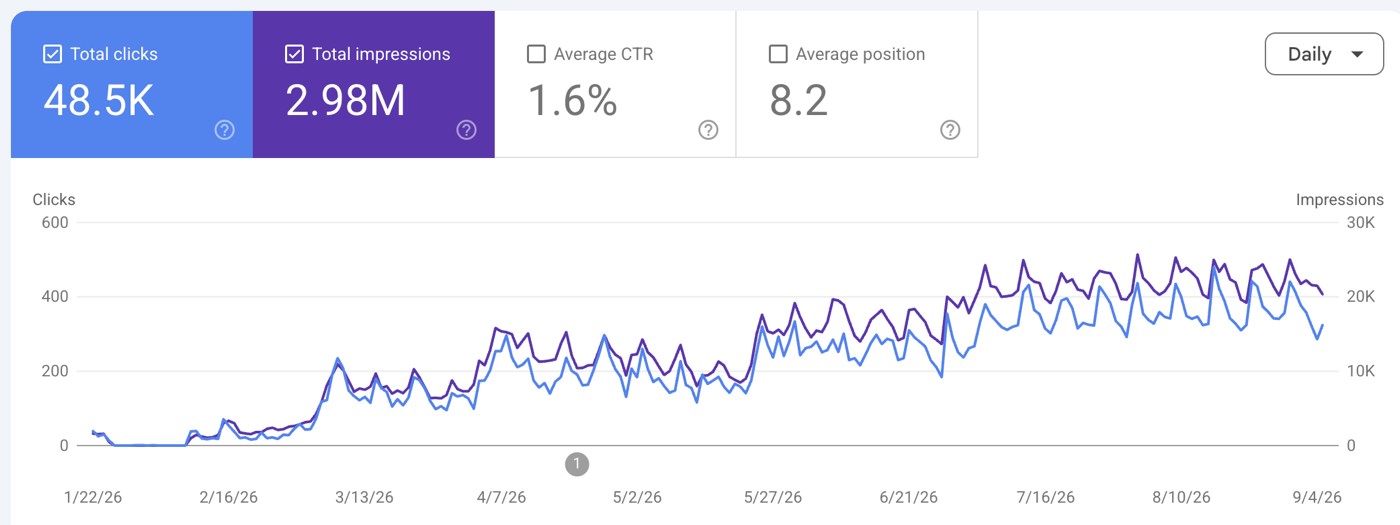Click the 8/10/26 date axis label
Viewport: 1400px width, 525px height.
click(x=1182, y=497)
